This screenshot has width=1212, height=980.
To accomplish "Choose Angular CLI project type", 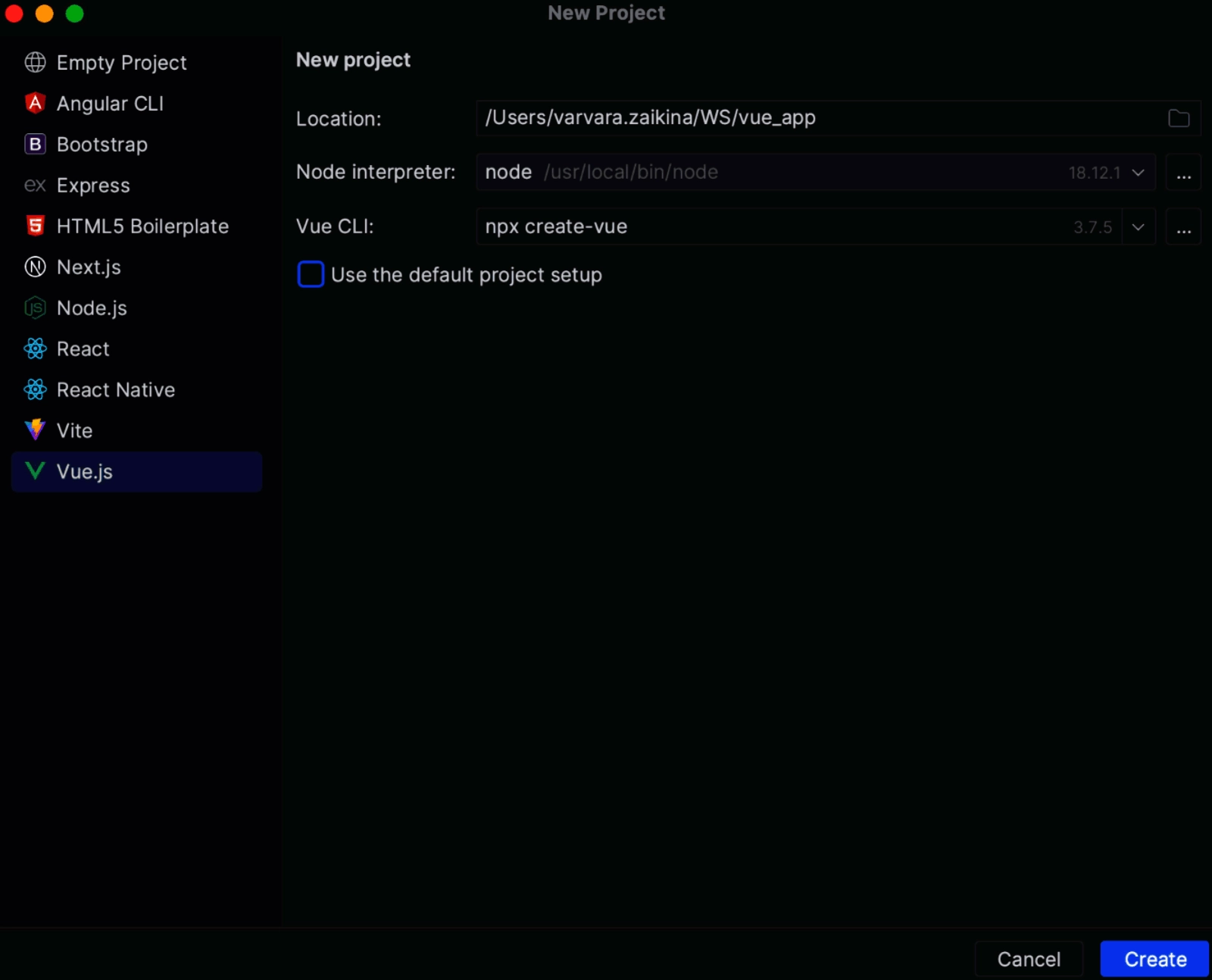I will 136,103.
